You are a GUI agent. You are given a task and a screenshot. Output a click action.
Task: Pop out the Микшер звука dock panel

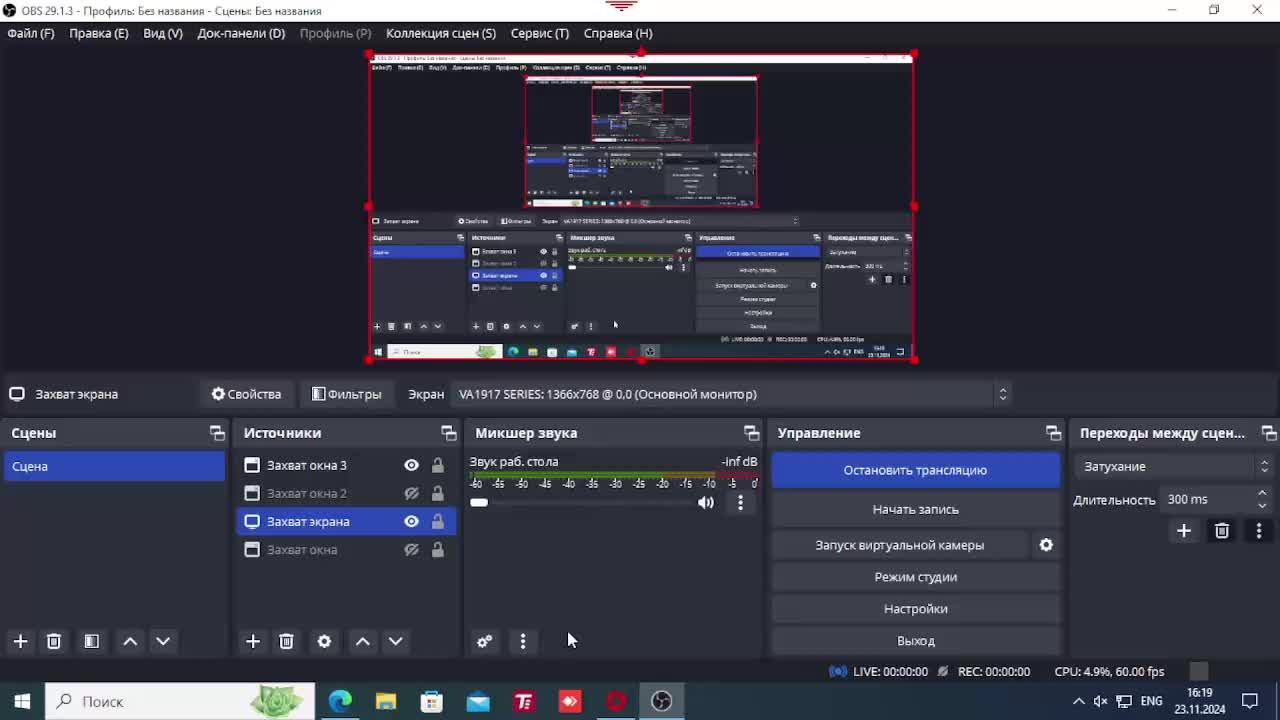[x=751, y=433]
